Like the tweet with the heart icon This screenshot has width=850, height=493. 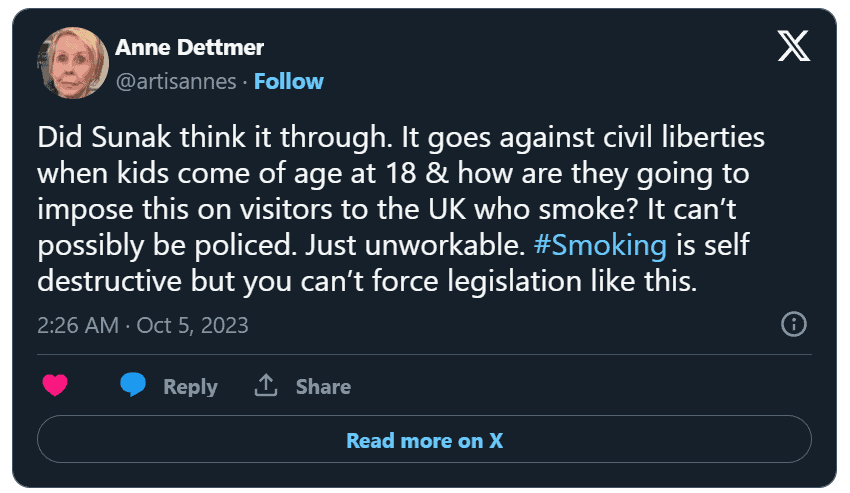click(x=55, y=386)
